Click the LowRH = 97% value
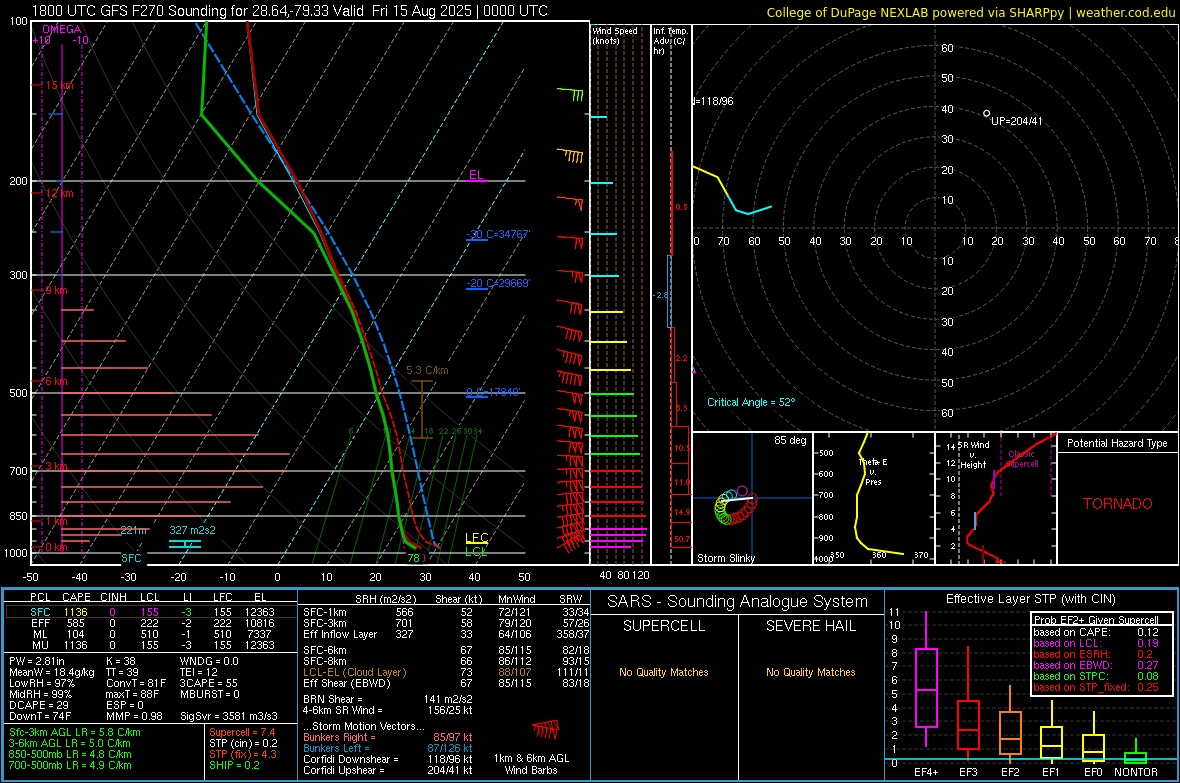This screenshot has height=783, width=1180. tap(42, 683)
